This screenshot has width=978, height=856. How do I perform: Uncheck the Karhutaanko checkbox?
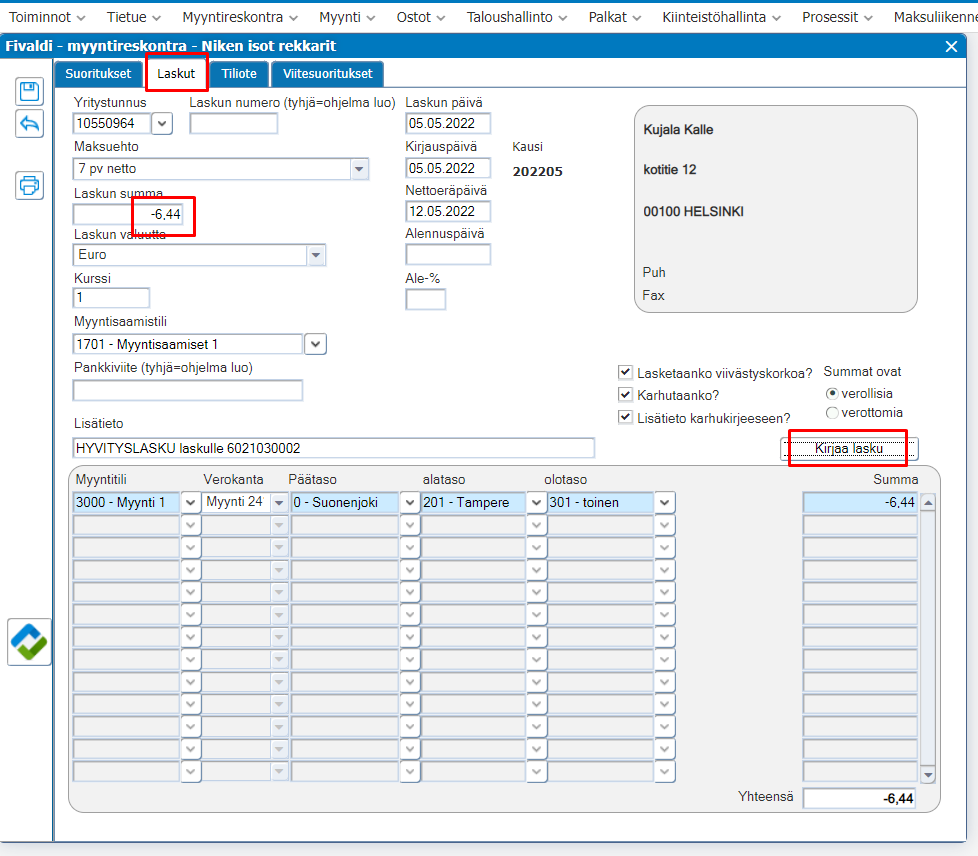click(625, 394)
